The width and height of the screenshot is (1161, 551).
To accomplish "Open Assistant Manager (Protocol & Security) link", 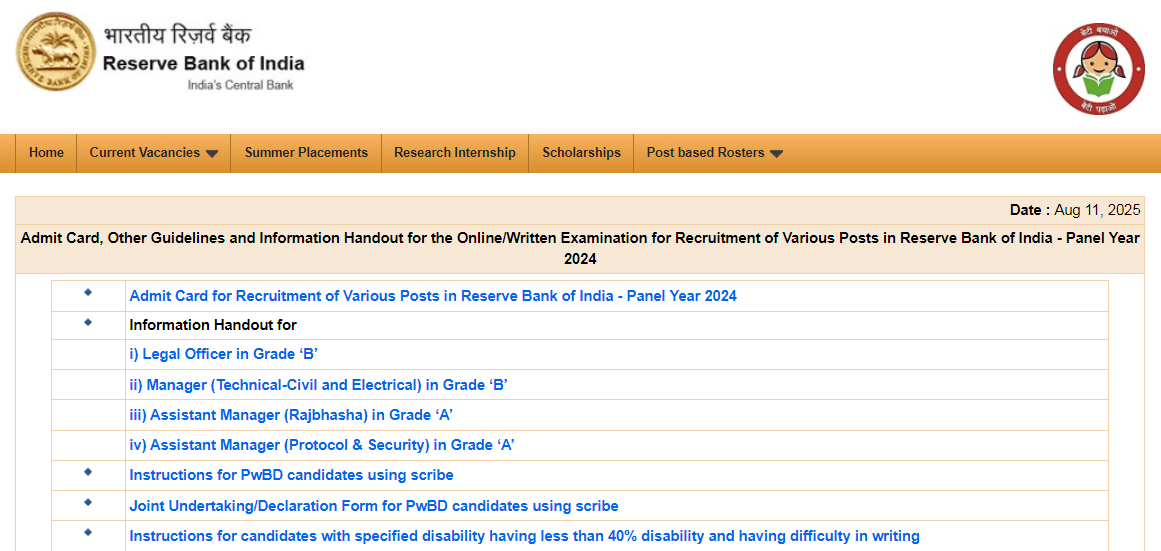I will [x=321, y=445].
